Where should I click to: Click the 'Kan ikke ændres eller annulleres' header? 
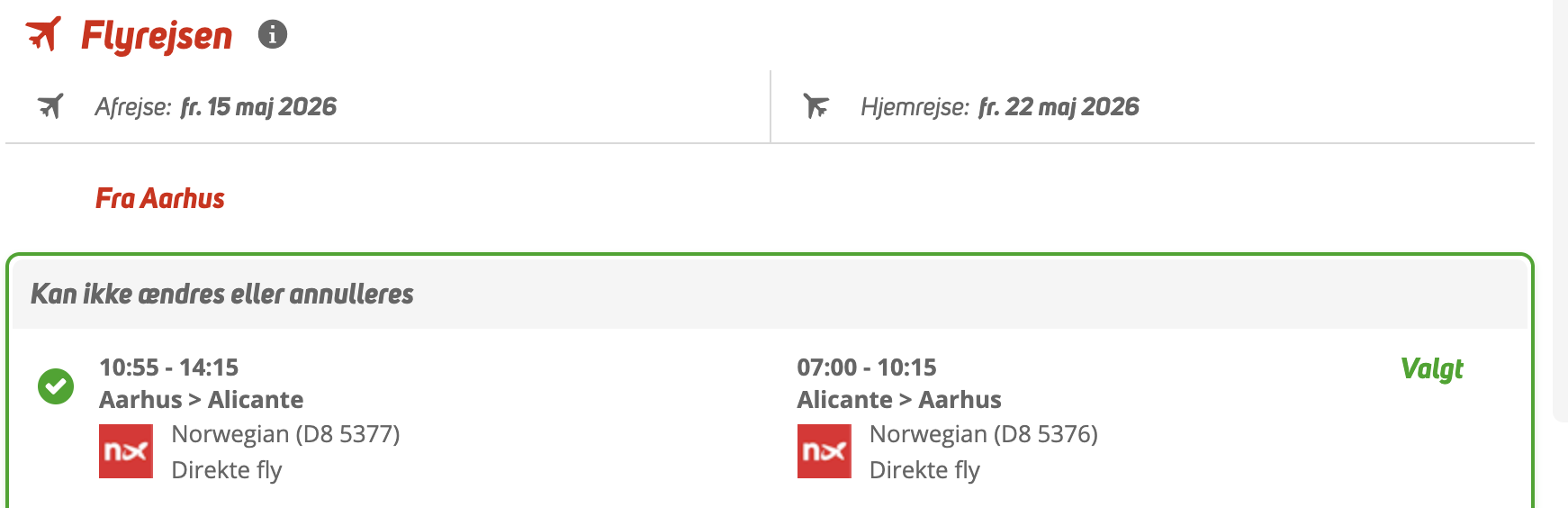coord(222,294)
